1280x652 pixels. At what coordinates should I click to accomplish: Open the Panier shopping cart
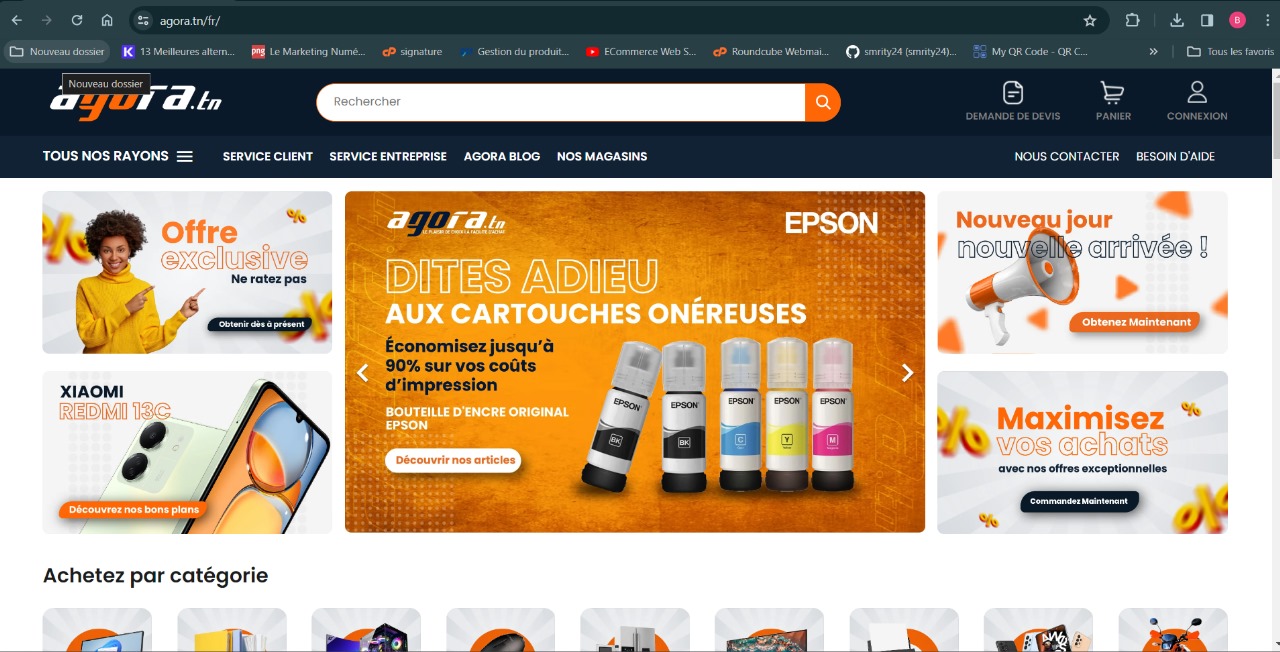point(1112,93)
